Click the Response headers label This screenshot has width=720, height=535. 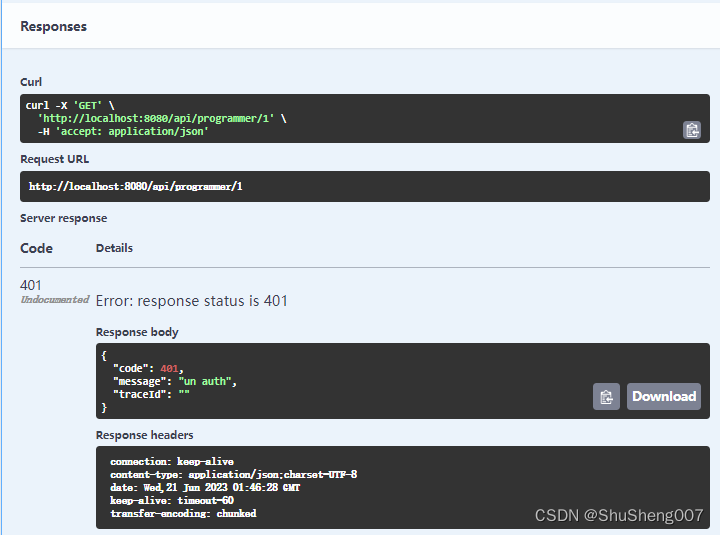pos(145,435)
